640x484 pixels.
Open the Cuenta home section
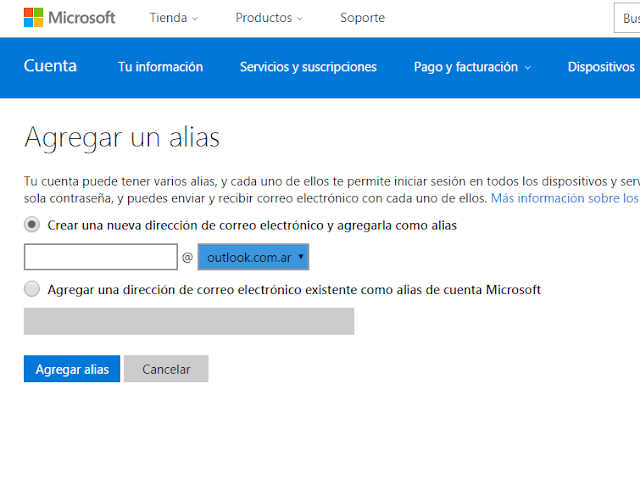click(x=50, y=66)
